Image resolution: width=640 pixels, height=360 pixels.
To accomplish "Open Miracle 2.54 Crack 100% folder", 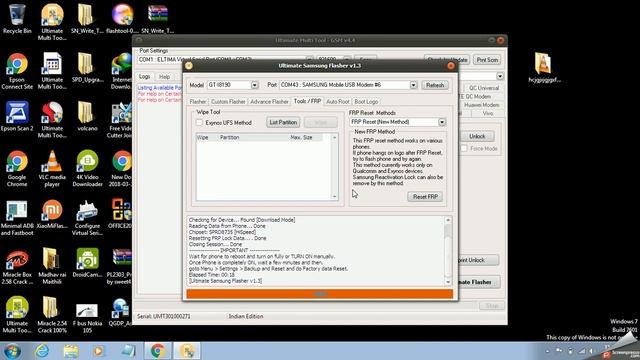I will click(x=52, y=314).
